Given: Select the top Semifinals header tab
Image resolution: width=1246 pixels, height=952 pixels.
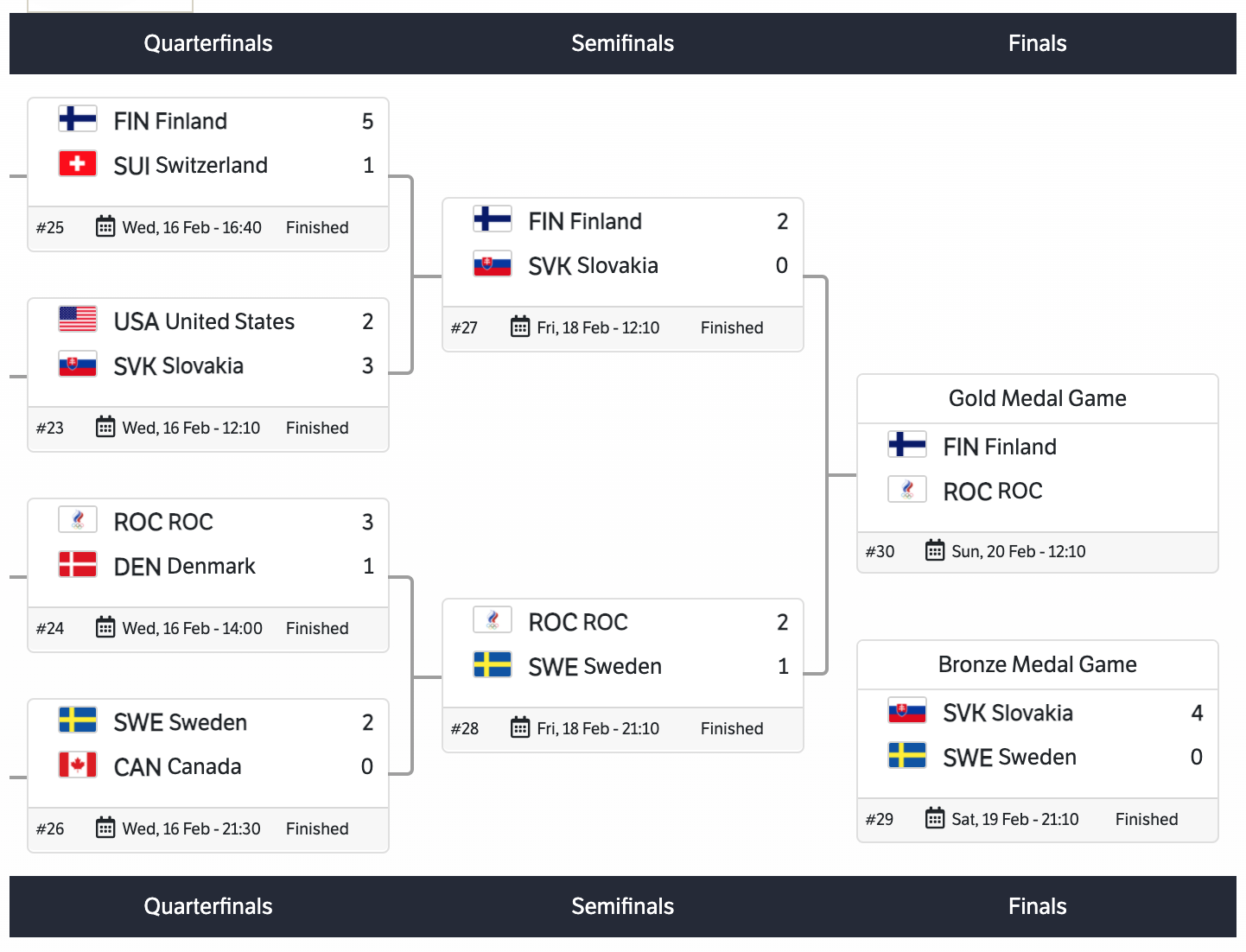Looking at the screenshot, I should click(x=622, y=43).
